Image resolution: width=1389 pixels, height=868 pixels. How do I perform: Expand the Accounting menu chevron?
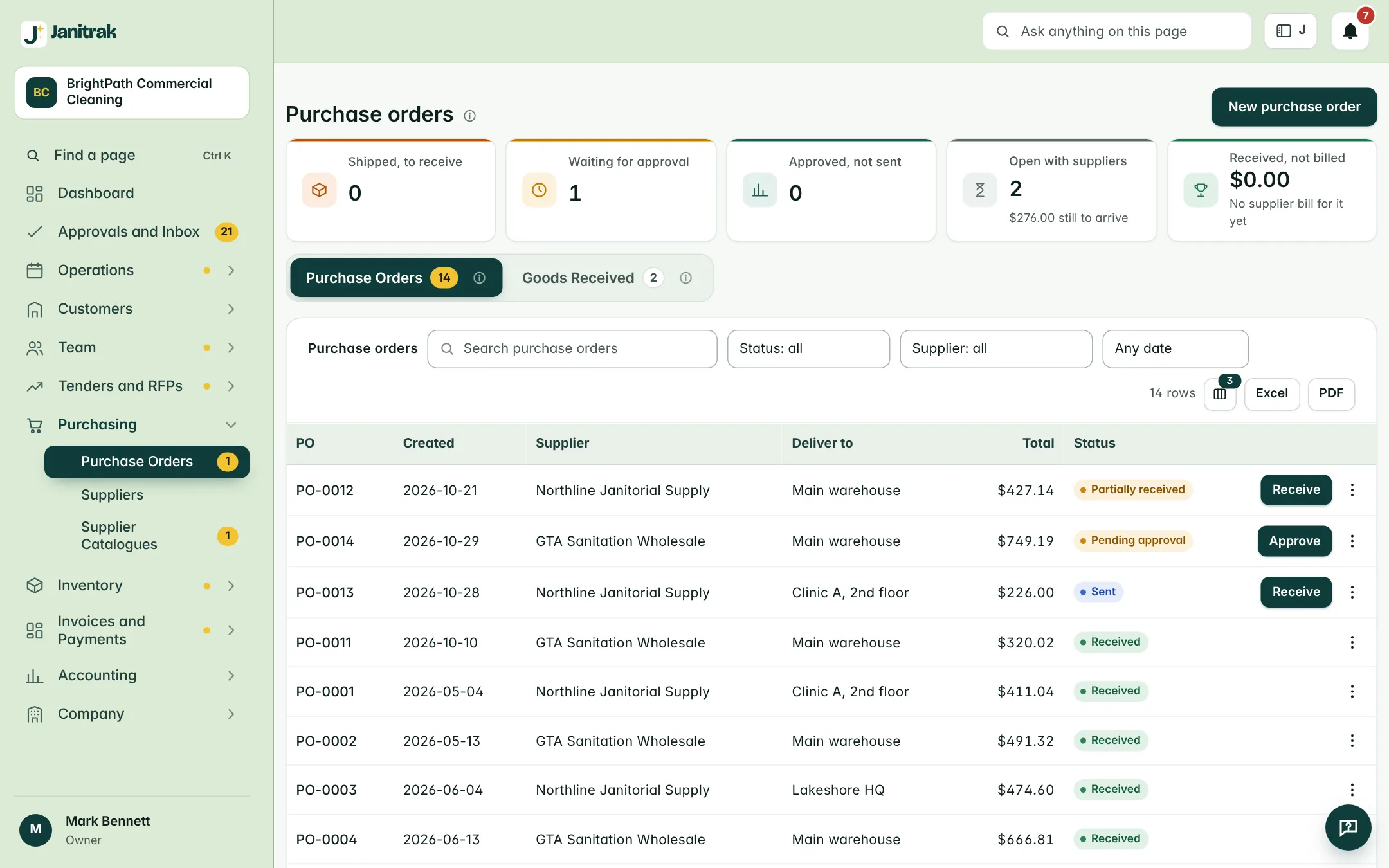pos(231,676)
